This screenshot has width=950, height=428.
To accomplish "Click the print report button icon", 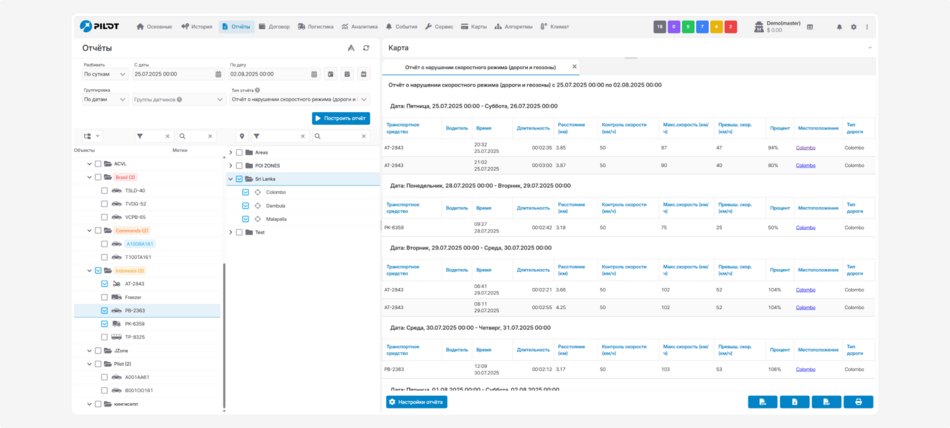I will [x=858, y=402].
